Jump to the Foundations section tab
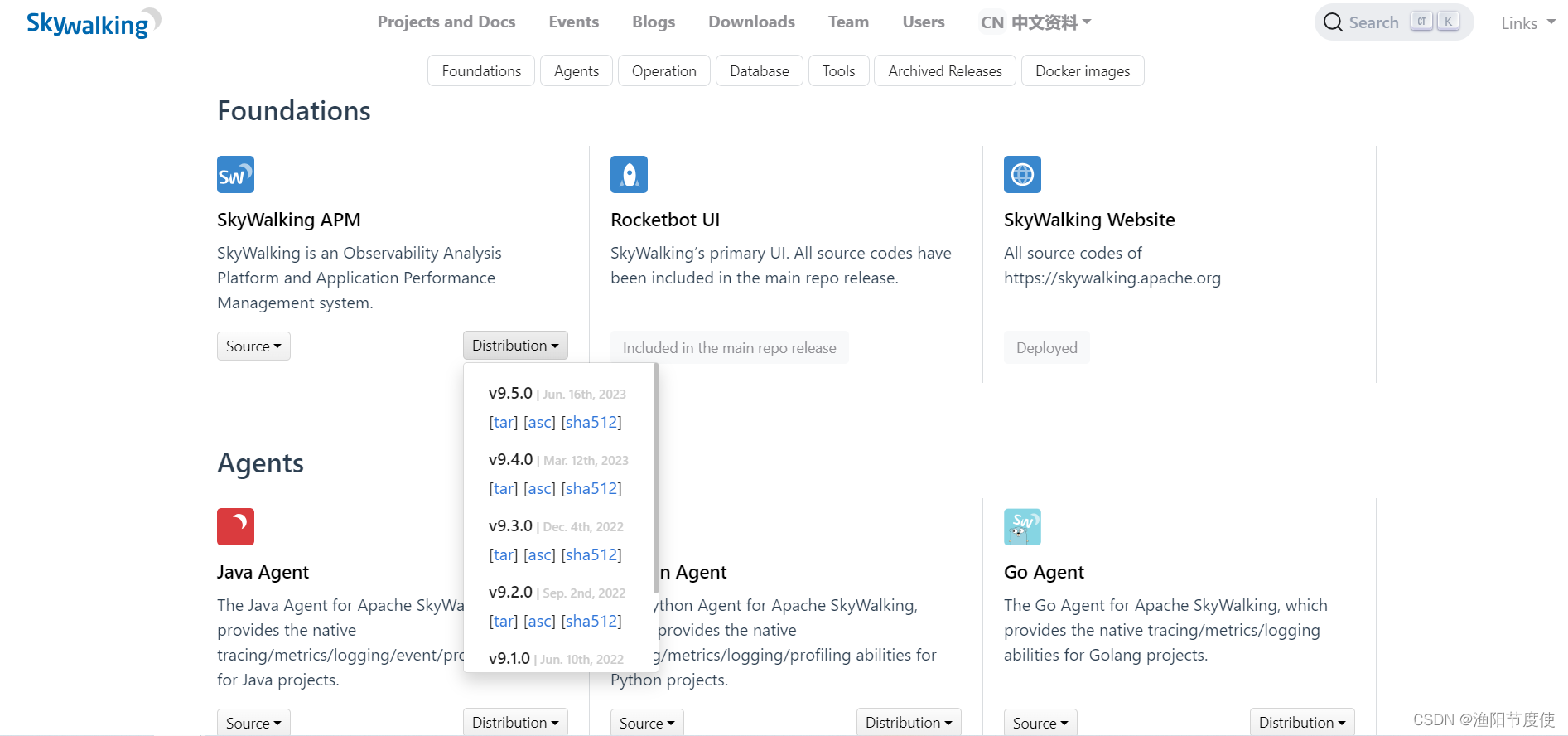Screen dimensions: 1568x736 [481, 70]
